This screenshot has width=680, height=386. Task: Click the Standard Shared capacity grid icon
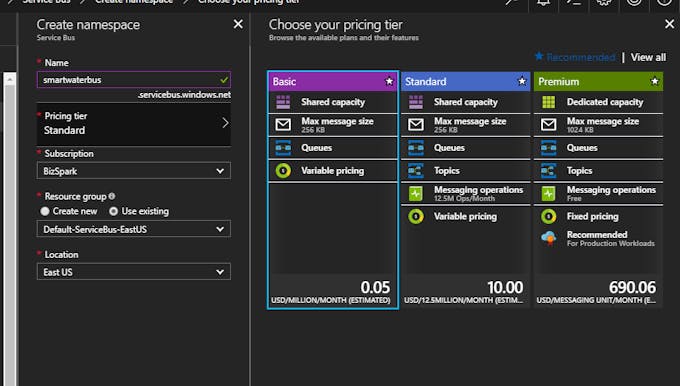[x=416, y=102]
